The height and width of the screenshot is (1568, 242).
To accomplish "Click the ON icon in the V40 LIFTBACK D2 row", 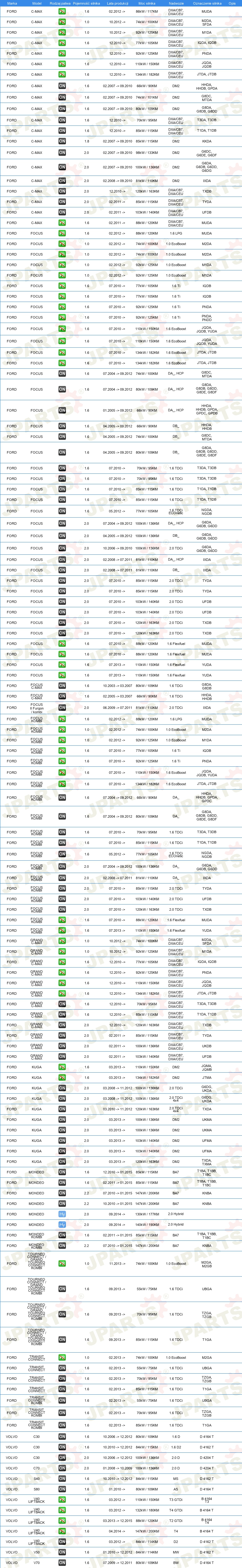I will coord(62,1542).
